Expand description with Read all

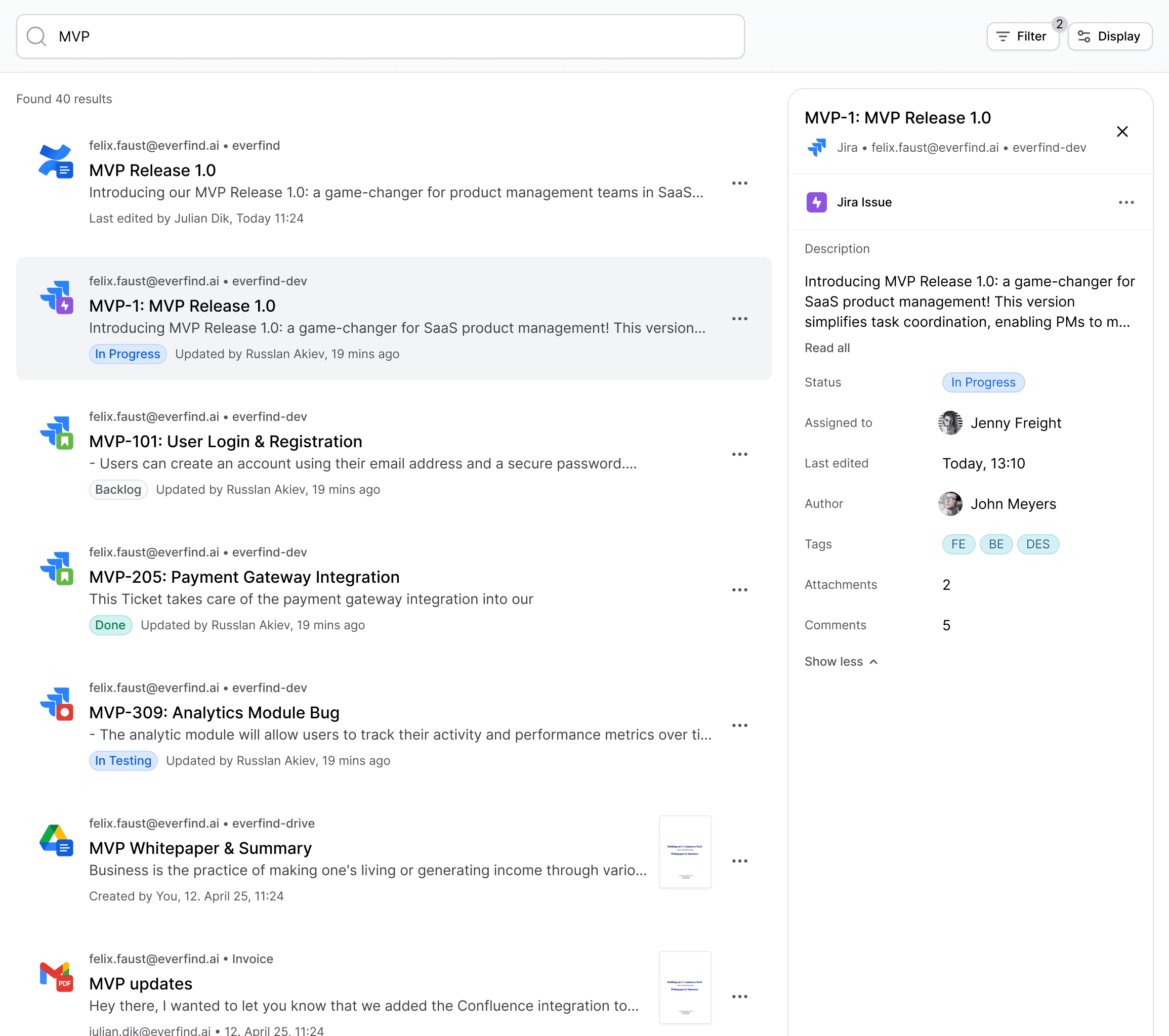tap(827, 348)
